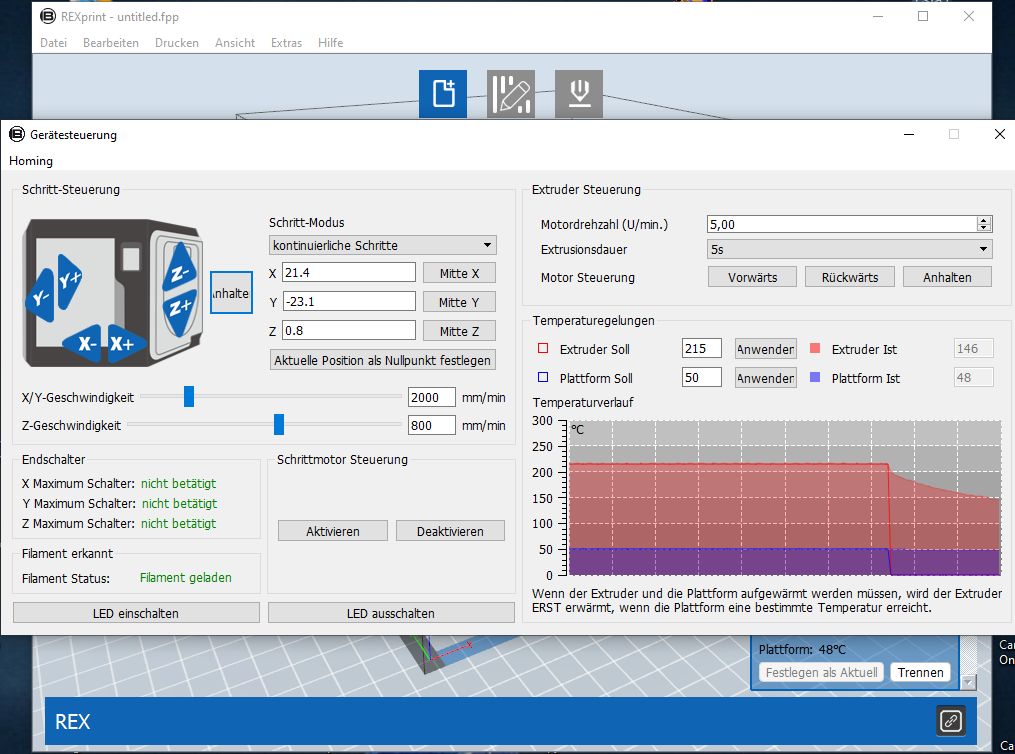Increase Motordrehzahl with spinner up arrow
Screen dimensions: 1015x754
(x=984, y=221)
